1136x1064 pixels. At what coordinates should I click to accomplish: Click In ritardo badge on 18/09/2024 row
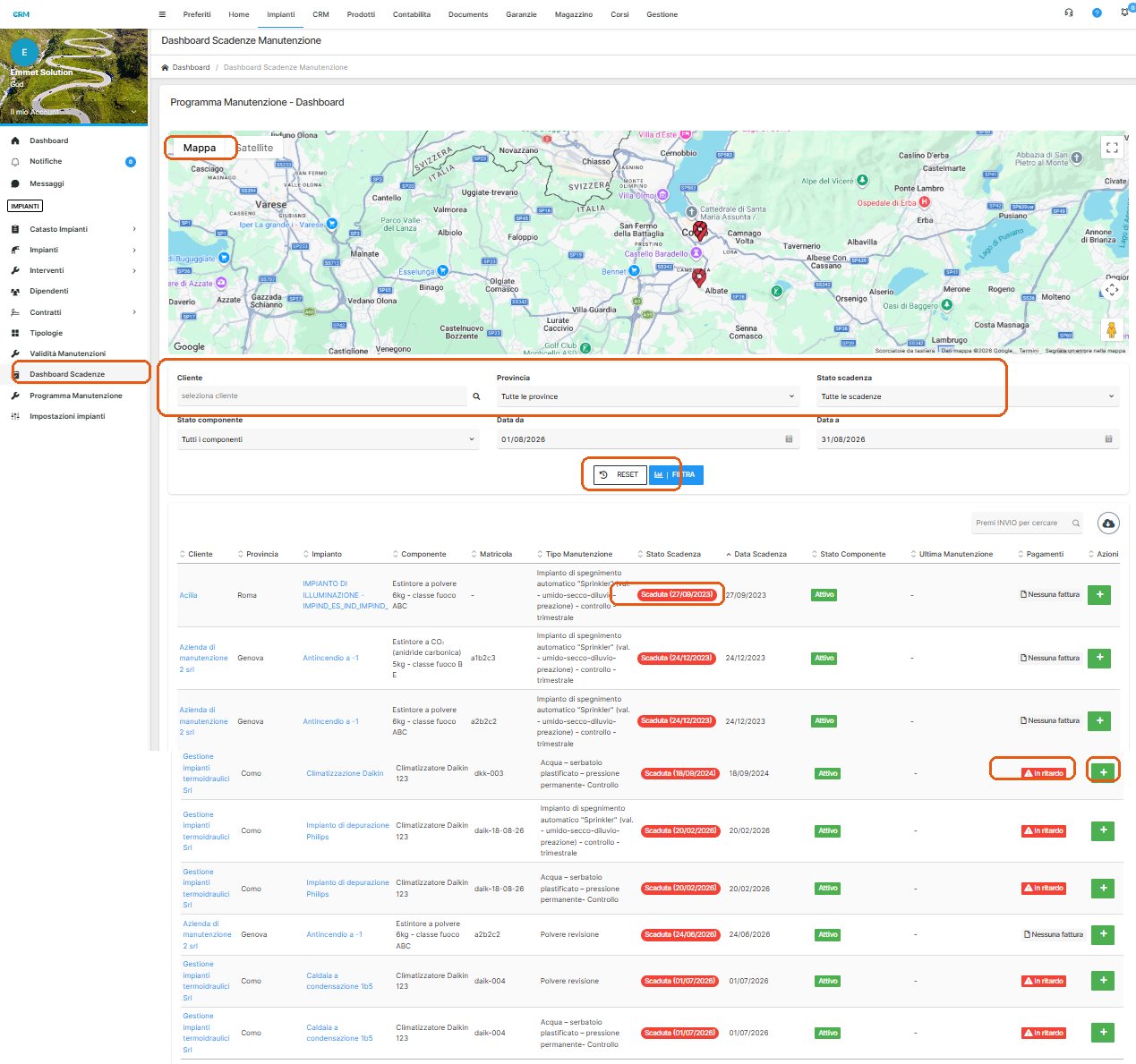coord(1044,773)
